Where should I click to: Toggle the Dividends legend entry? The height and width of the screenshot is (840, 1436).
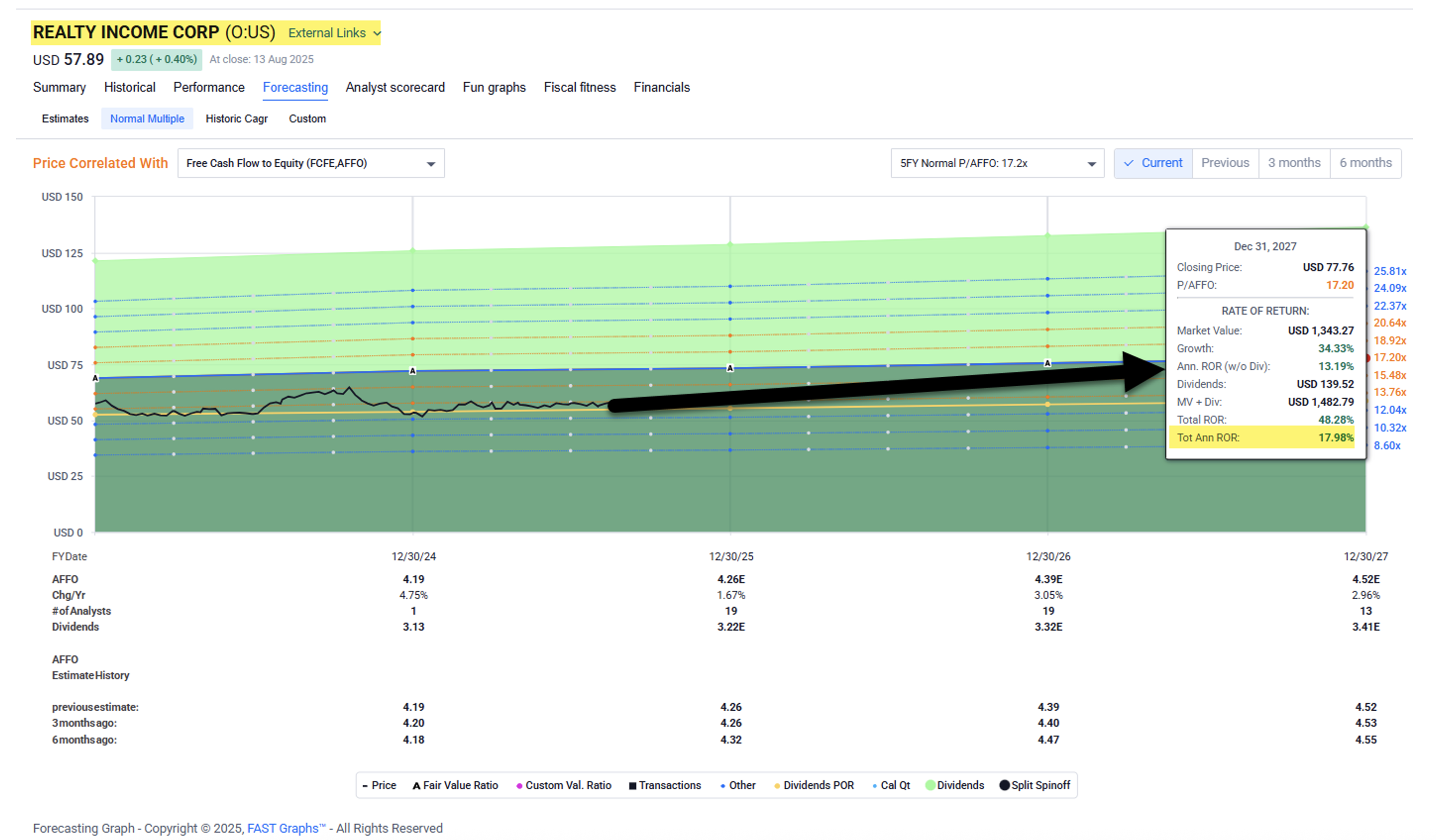click(x=955, y=785)
